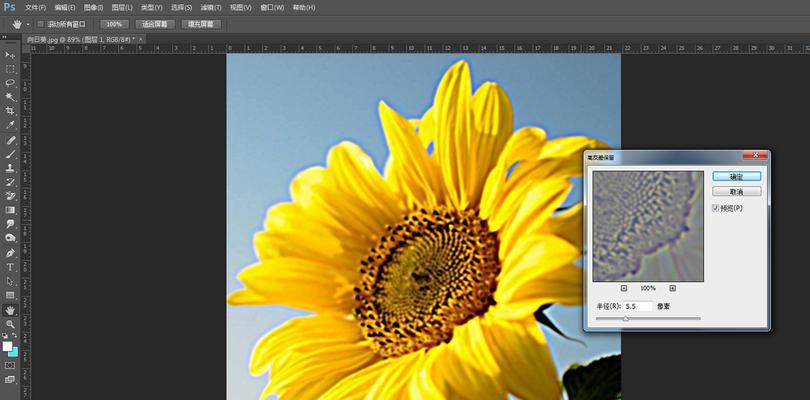Image resolution: width=810 pixels, height=400 pixels.
Task: Select the Path Selection tool
Action: (x=10, y=281)
